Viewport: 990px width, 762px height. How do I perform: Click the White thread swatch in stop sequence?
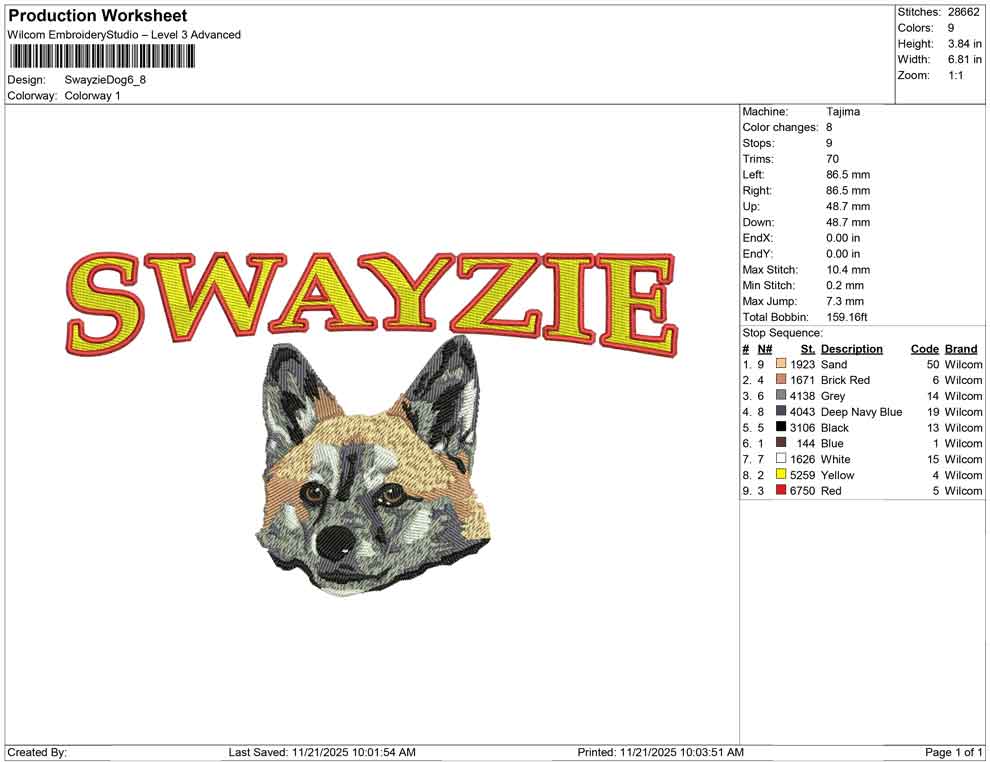tap(781, 459)
